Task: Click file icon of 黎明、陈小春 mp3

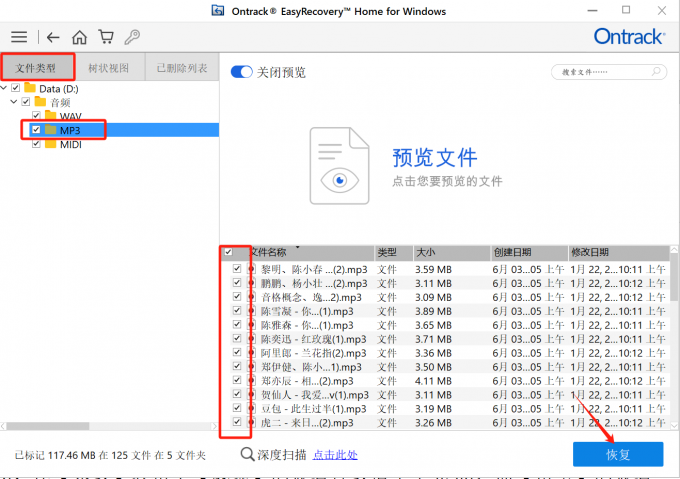Action: click(x=252, y=269)
